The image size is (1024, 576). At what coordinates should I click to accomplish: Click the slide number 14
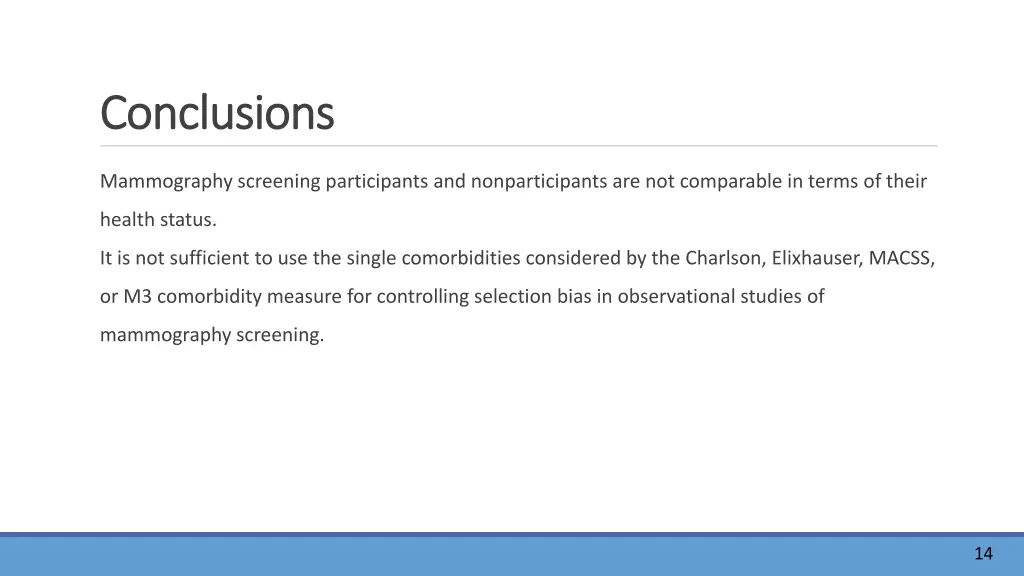[x=984, y=554]
